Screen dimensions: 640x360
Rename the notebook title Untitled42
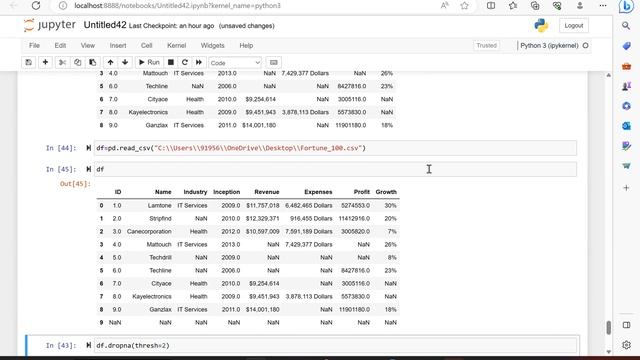[x=105, y=25]
